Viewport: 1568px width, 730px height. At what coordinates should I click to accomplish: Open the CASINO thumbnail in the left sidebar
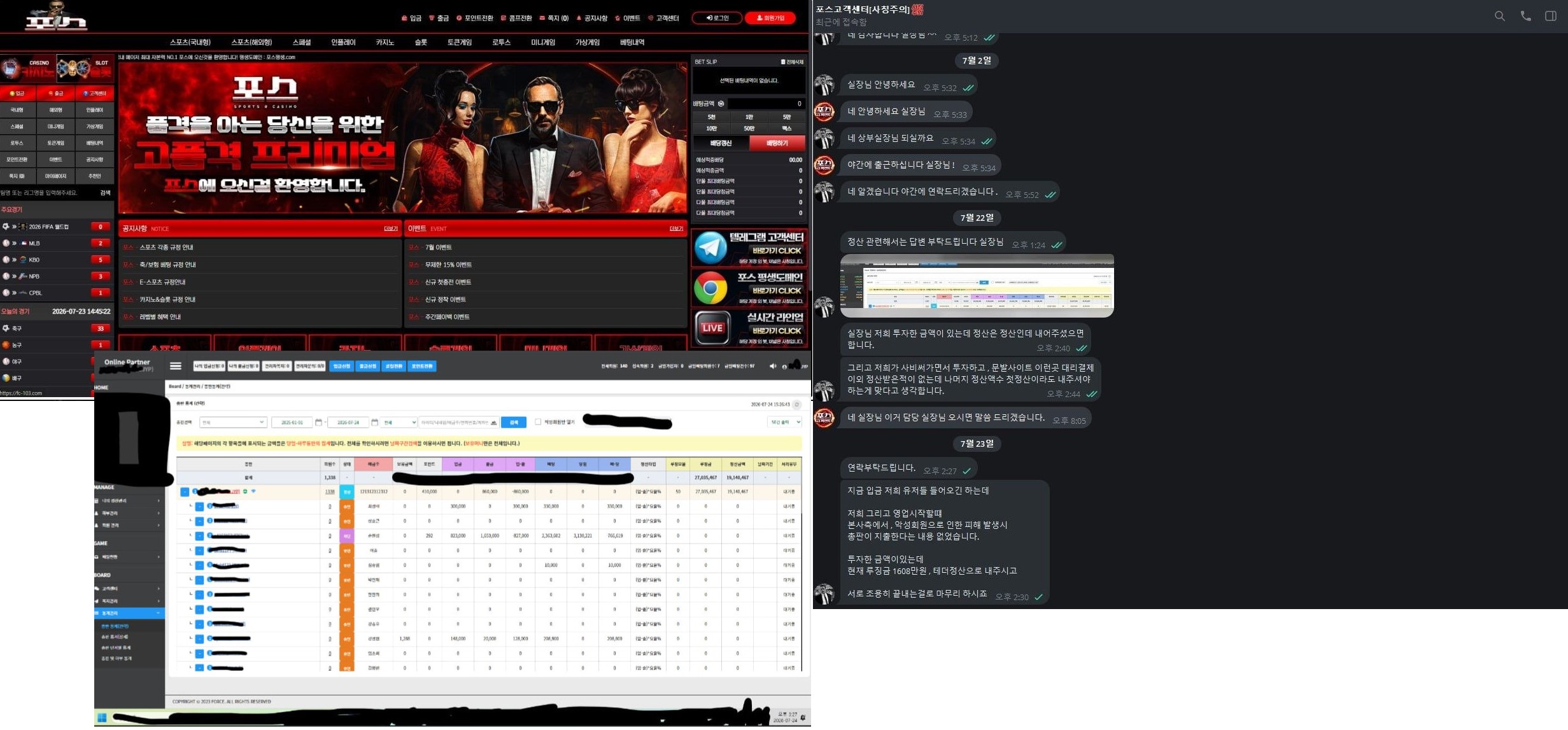[x=28, y=68]
